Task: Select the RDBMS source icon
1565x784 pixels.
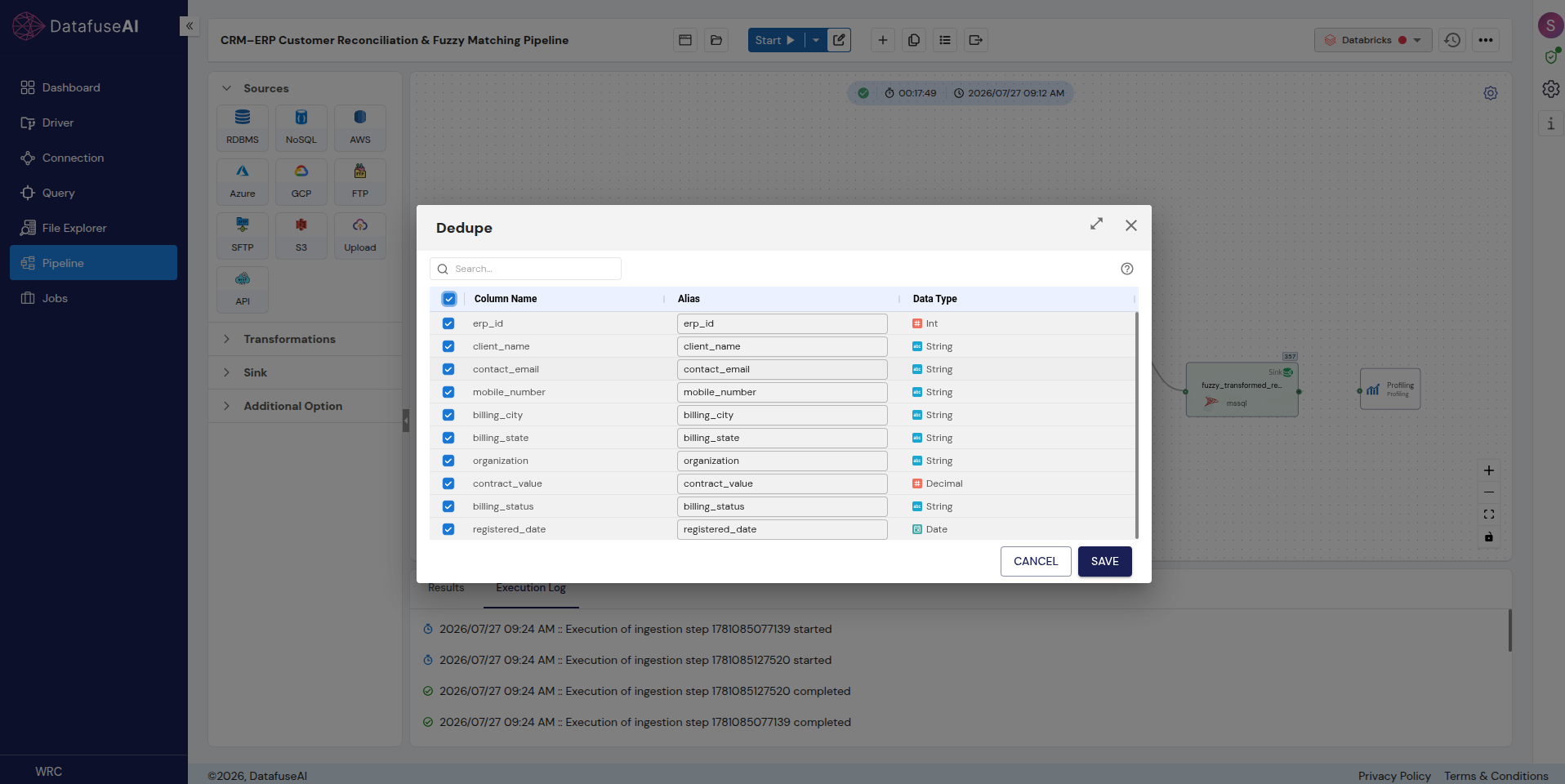Action: pyautogui.click(x=243, y=127)
